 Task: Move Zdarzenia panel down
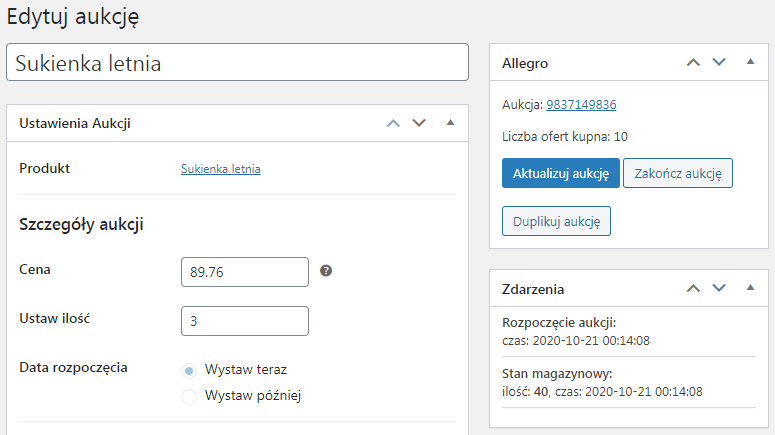point(719,288)
